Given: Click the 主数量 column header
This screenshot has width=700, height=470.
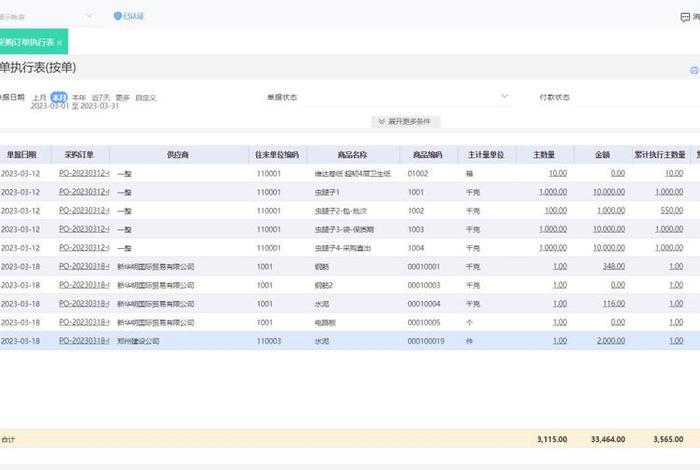Looking at the screenshot, I should coord(544,155).
